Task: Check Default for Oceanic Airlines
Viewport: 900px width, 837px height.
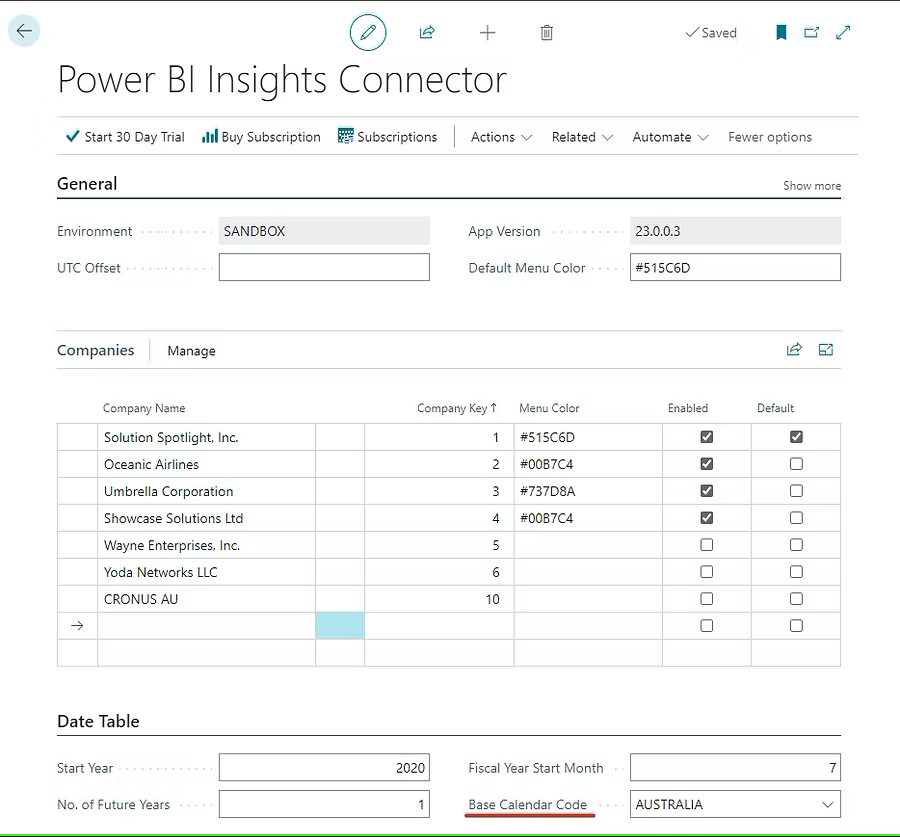Action: click(796, 464)
